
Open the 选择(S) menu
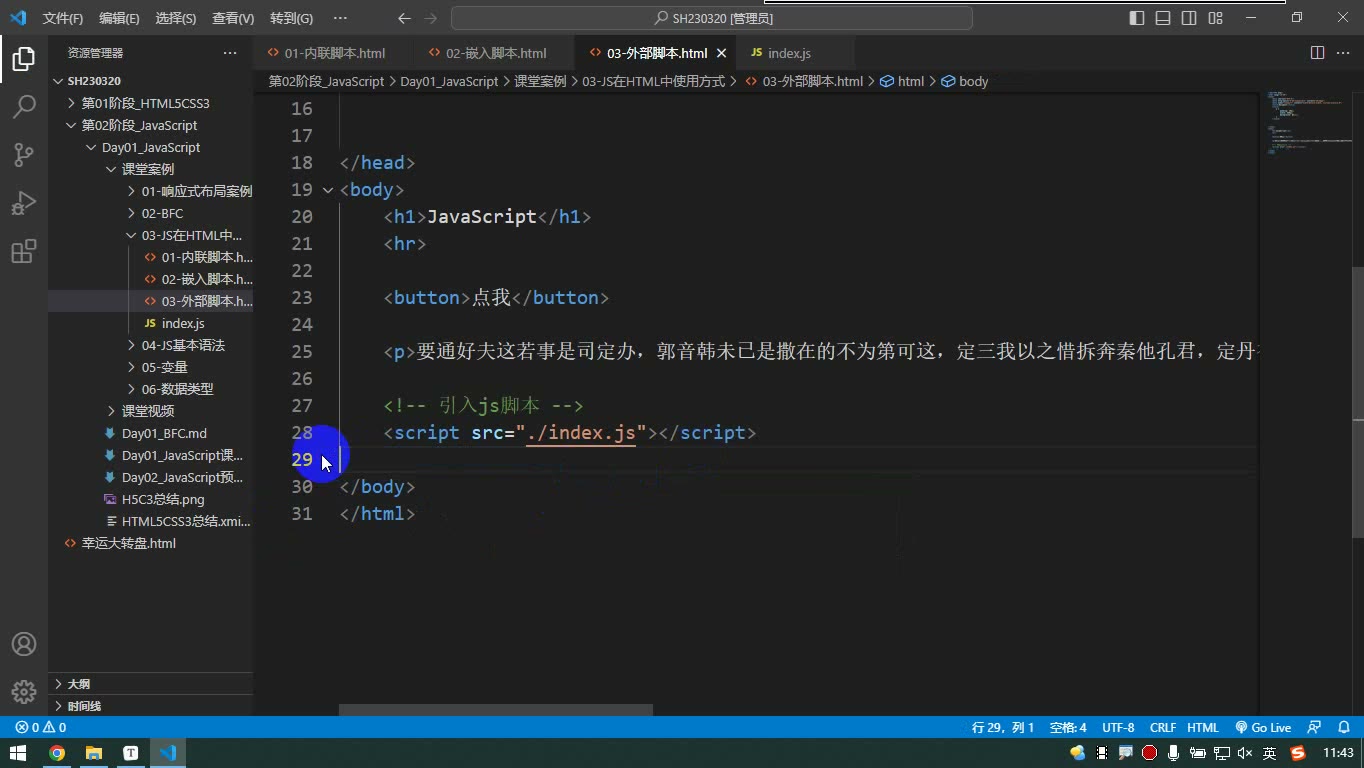point(176,18)
